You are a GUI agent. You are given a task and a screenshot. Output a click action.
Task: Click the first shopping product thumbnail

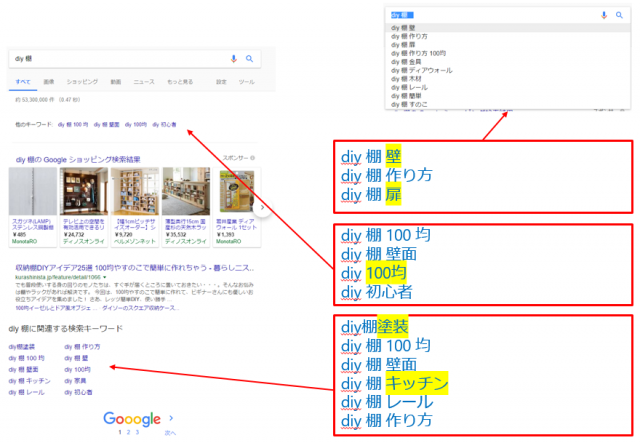[32, 191]
